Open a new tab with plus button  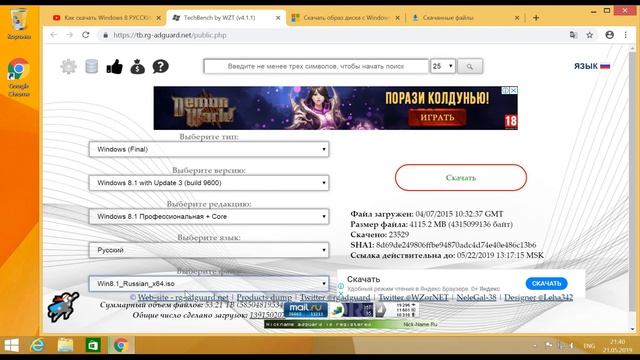click(536, 18)
